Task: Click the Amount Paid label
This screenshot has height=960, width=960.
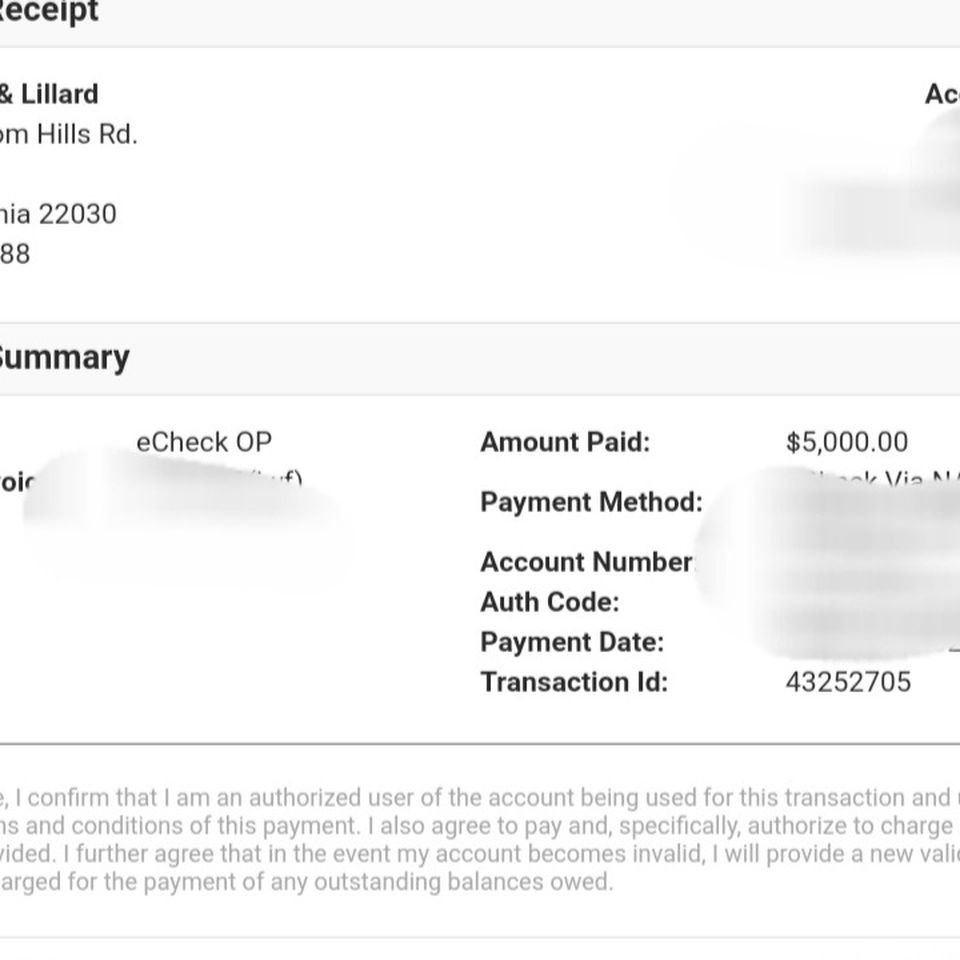Action: [565, 442]
